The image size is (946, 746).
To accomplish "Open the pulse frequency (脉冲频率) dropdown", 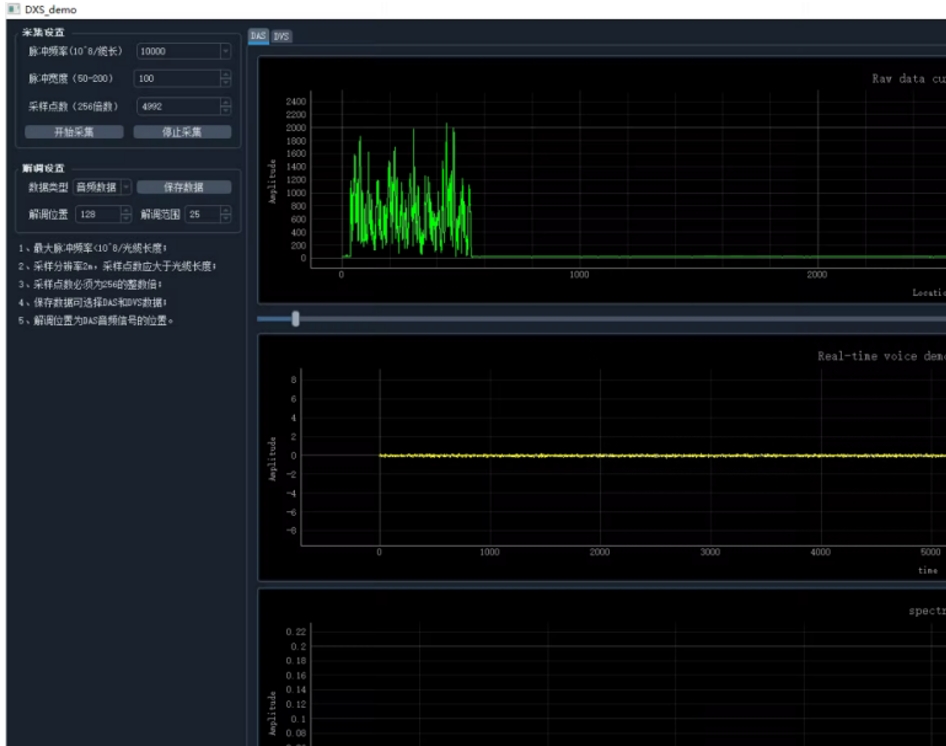I will (224, 51).
